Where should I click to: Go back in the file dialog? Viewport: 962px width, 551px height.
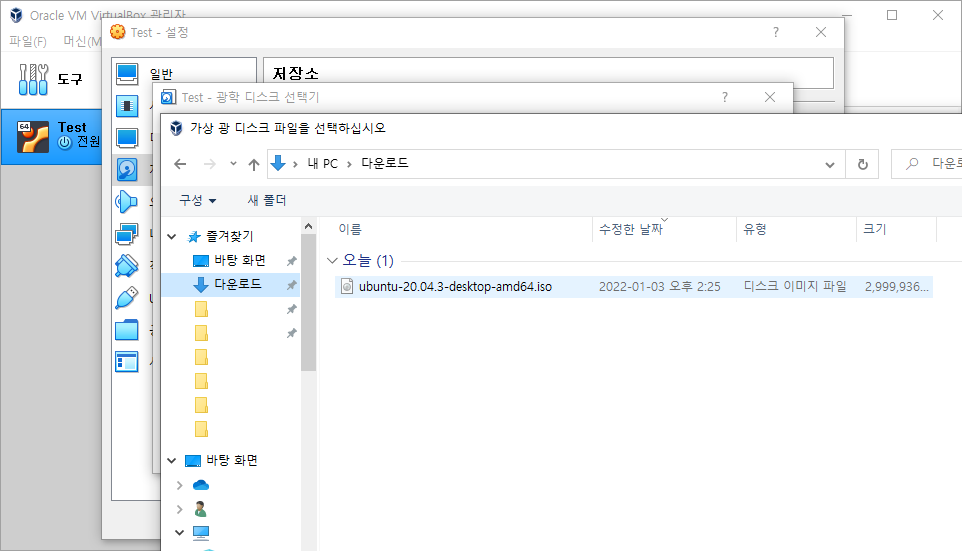180,164
